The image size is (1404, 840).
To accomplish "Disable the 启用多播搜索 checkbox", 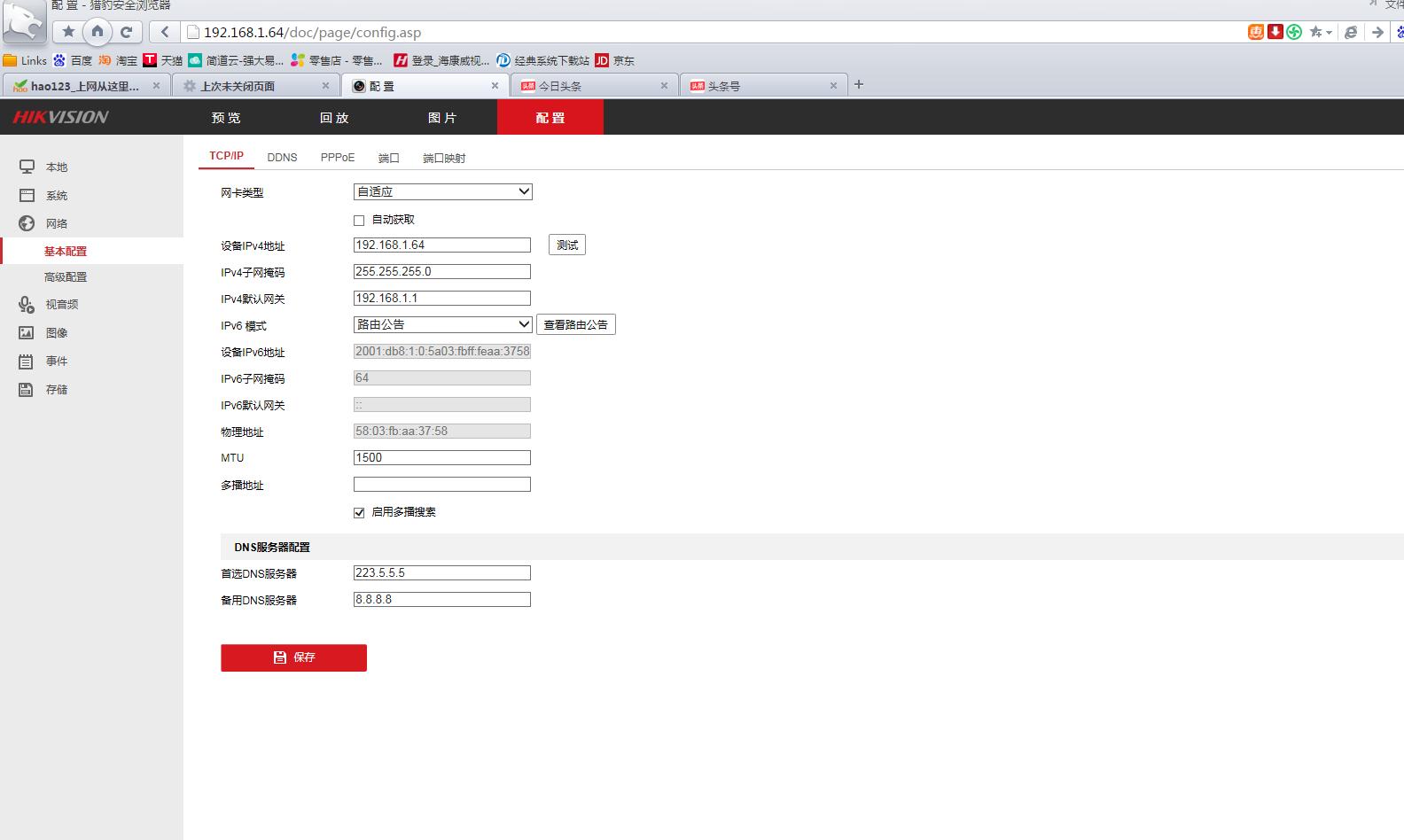I will 359,512.
